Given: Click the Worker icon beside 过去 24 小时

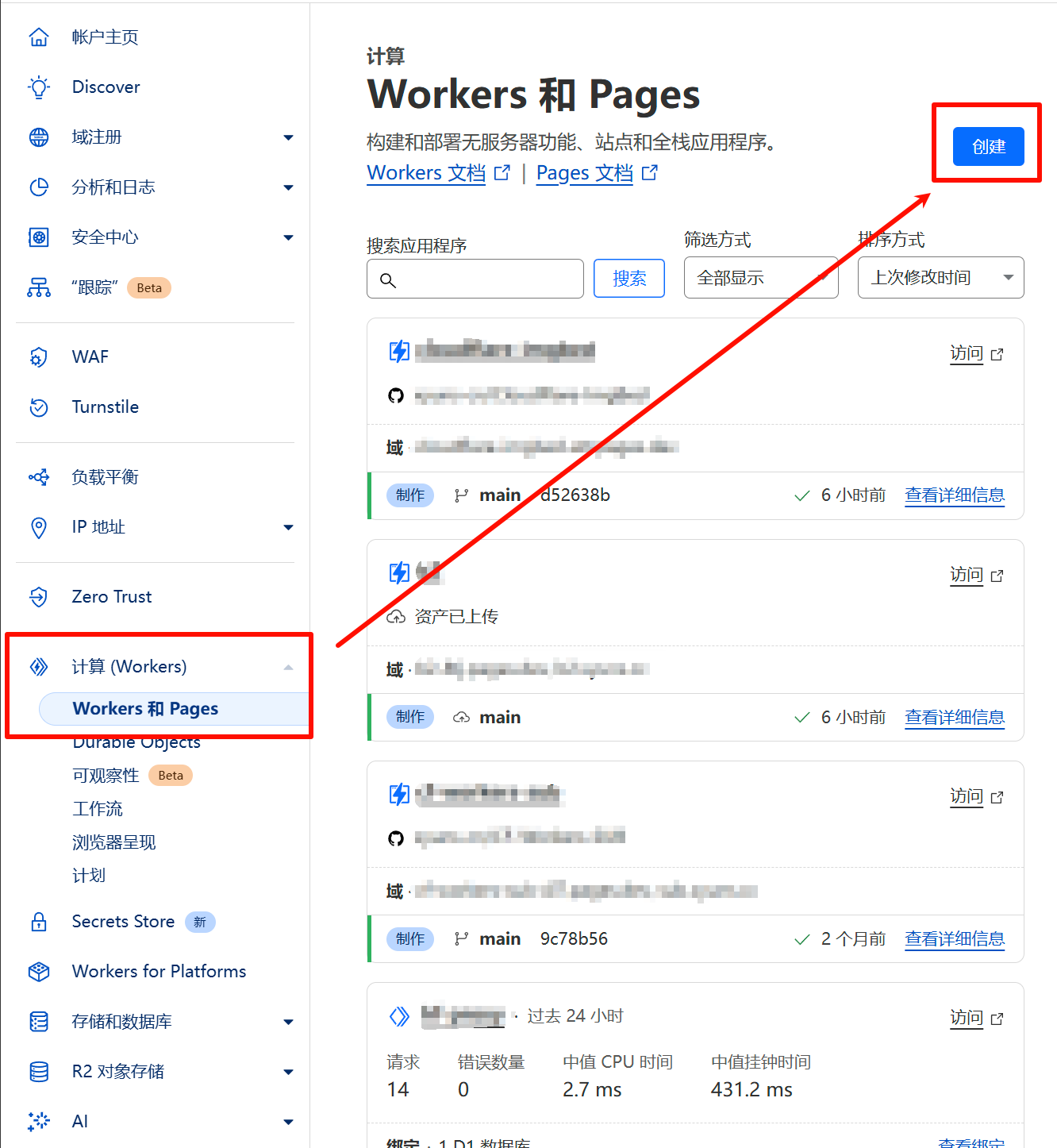Looking at the screenshot, I should [399, 1016].
